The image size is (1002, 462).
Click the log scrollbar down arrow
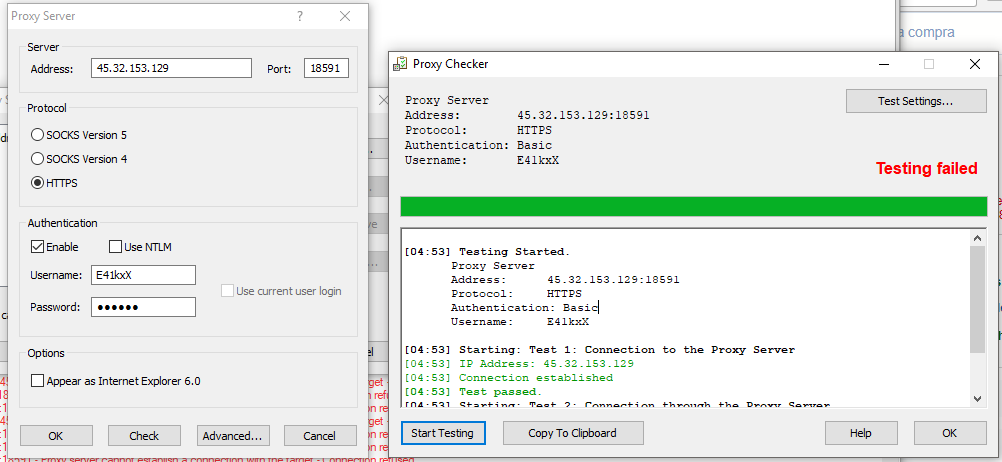(x=978, y=398)
